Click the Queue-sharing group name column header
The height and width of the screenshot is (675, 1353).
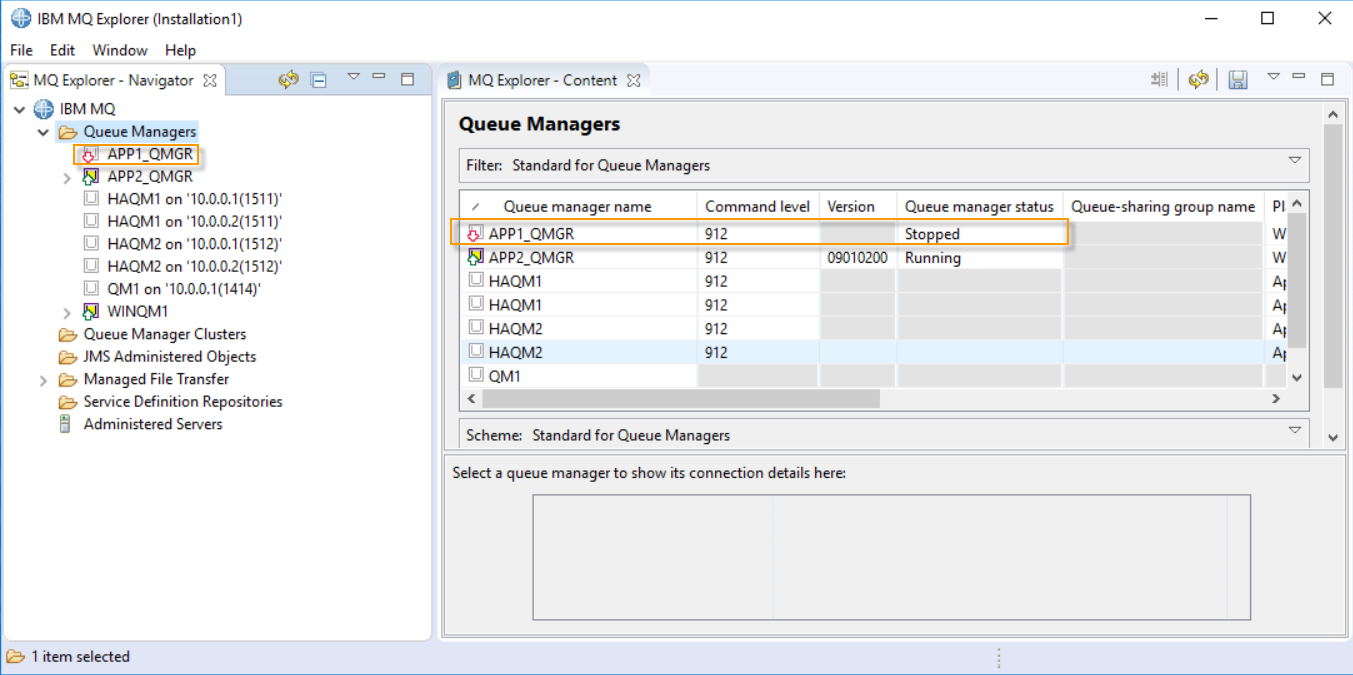click(x=1163, y=207)
